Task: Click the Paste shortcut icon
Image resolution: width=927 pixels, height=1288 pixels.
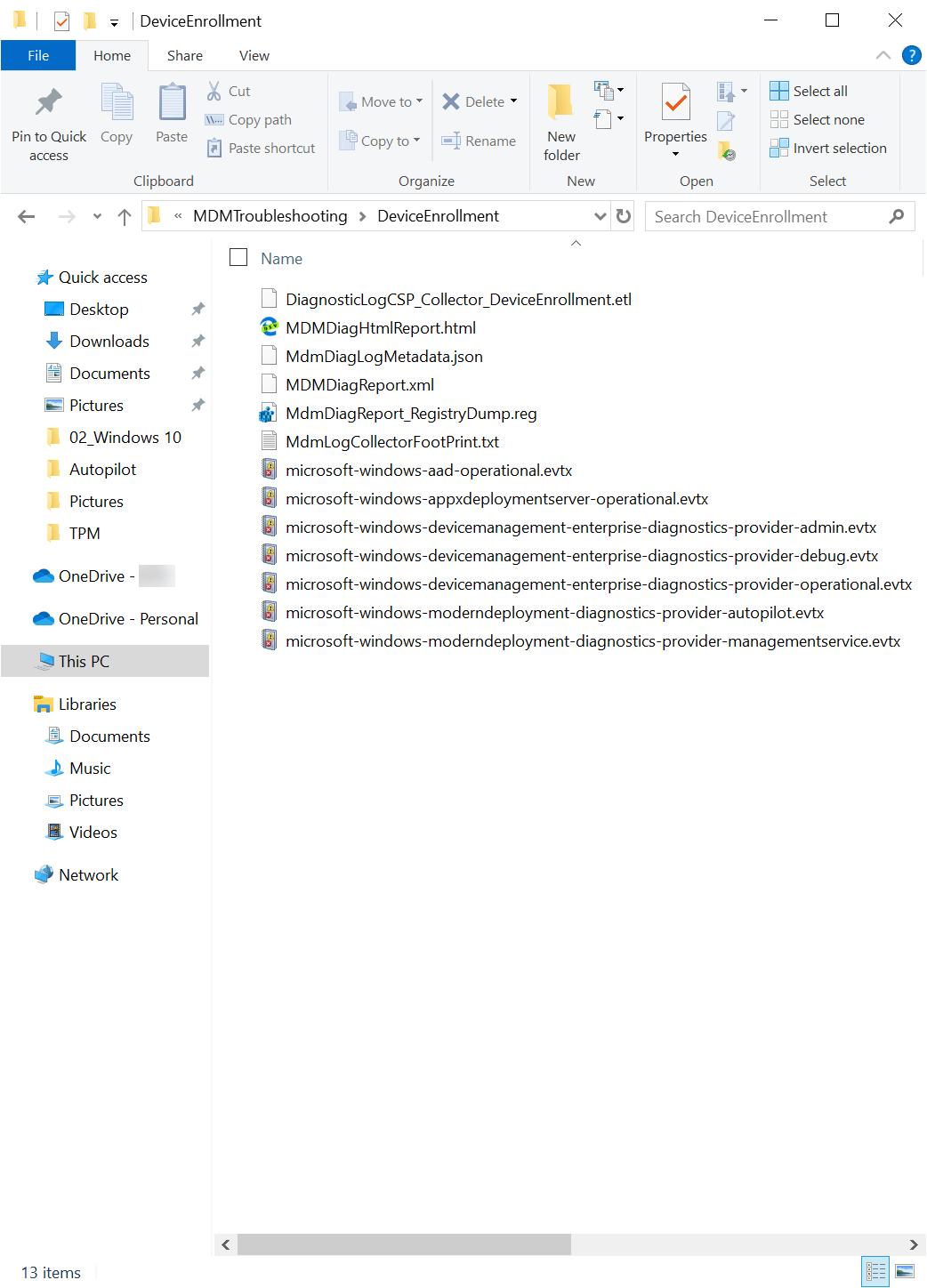Action: coord(214,148)
